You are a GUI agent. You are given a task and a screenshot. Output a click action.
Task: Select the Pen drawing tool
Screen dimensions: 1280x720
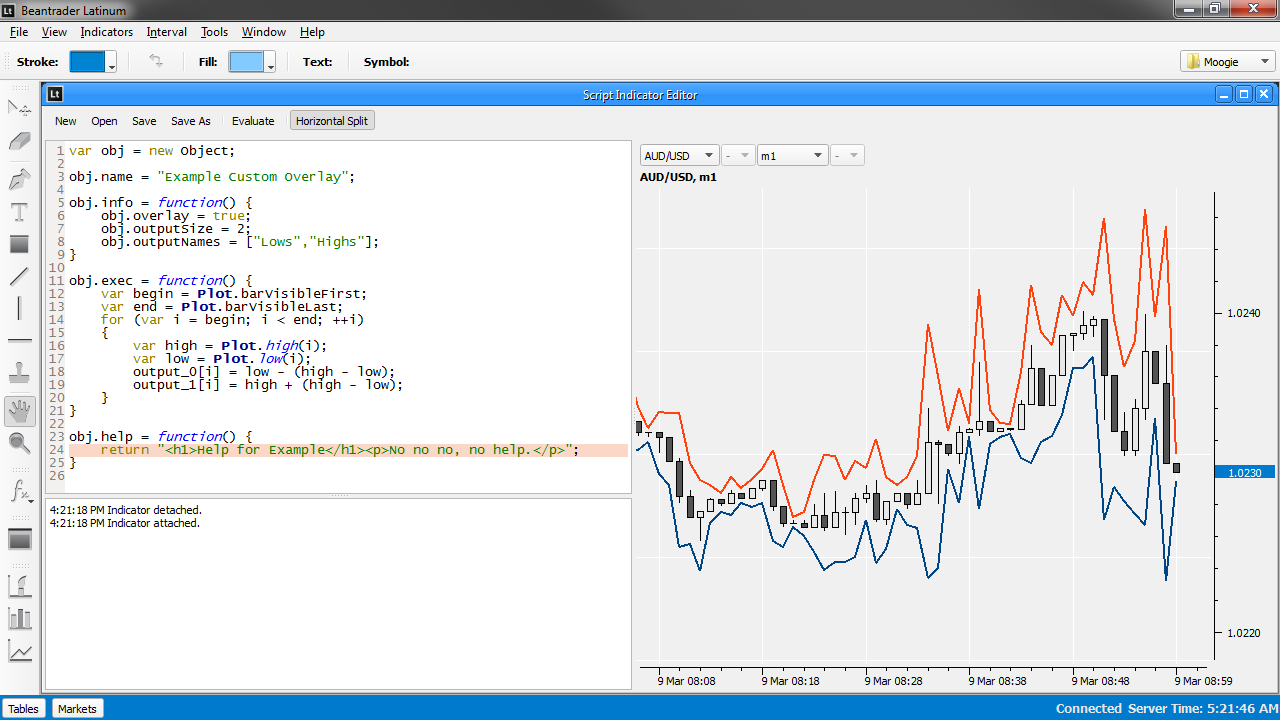(19, 179)
